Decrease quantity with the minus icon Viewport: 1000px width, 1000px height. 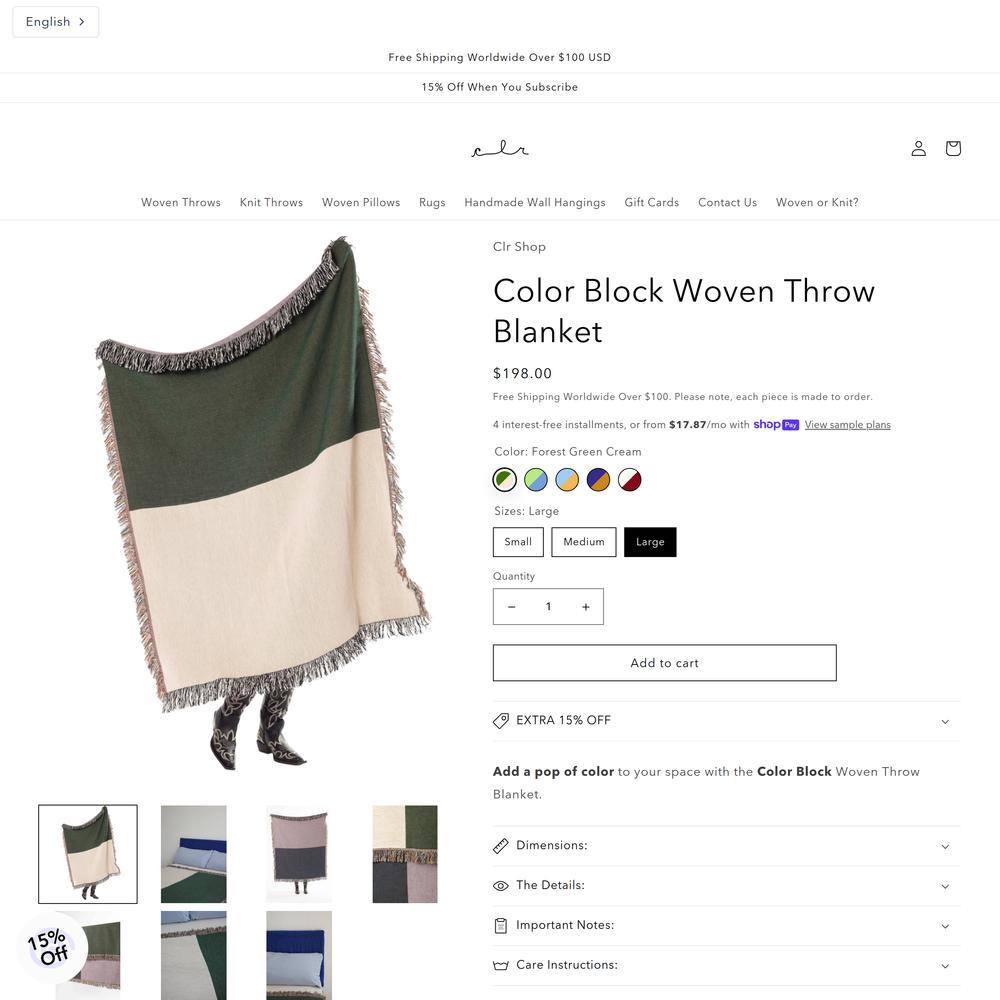pyautogui.click(x=511, y=607)
